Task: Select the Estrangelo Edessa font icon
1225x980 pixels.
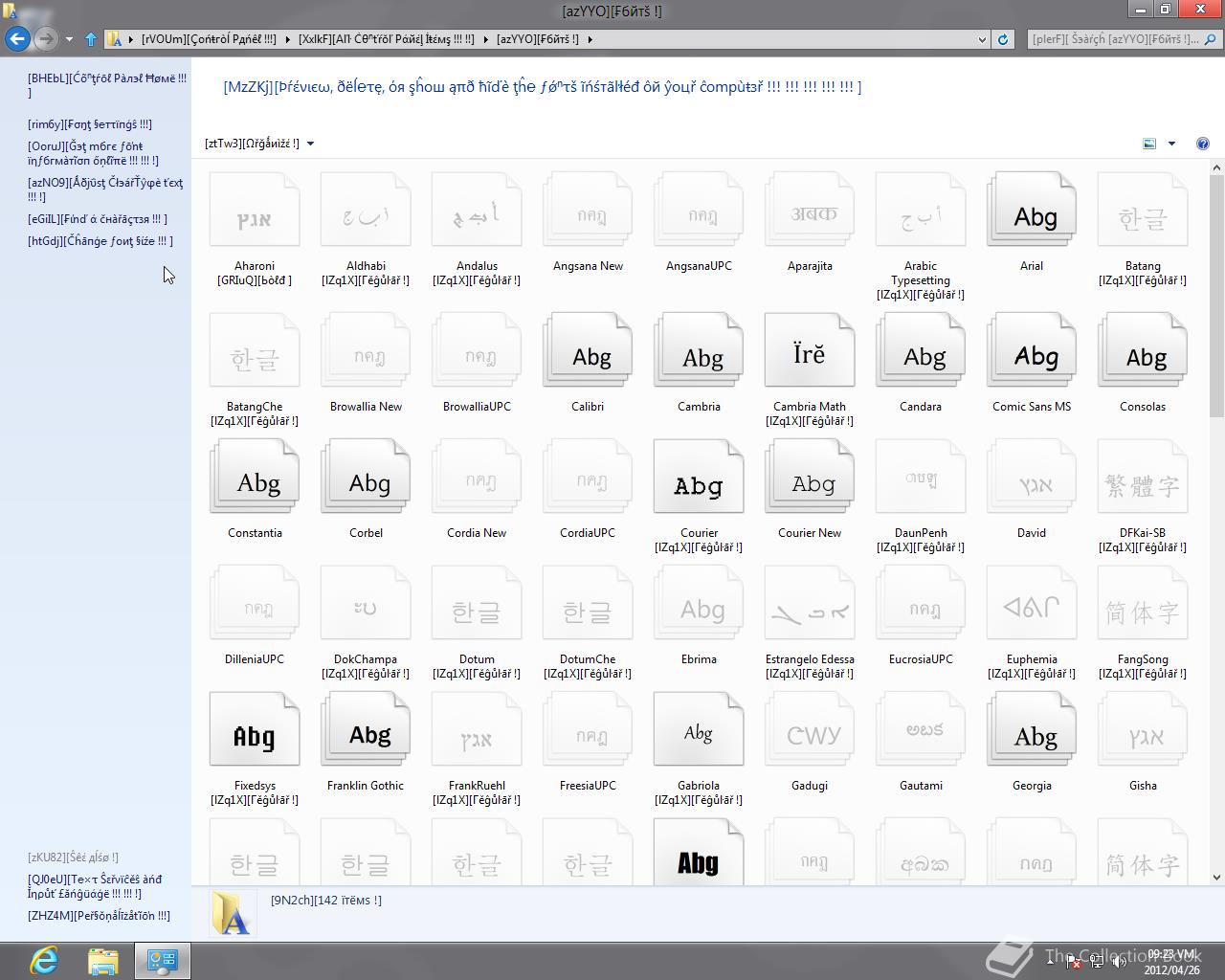Action: [x=810, y=604]
